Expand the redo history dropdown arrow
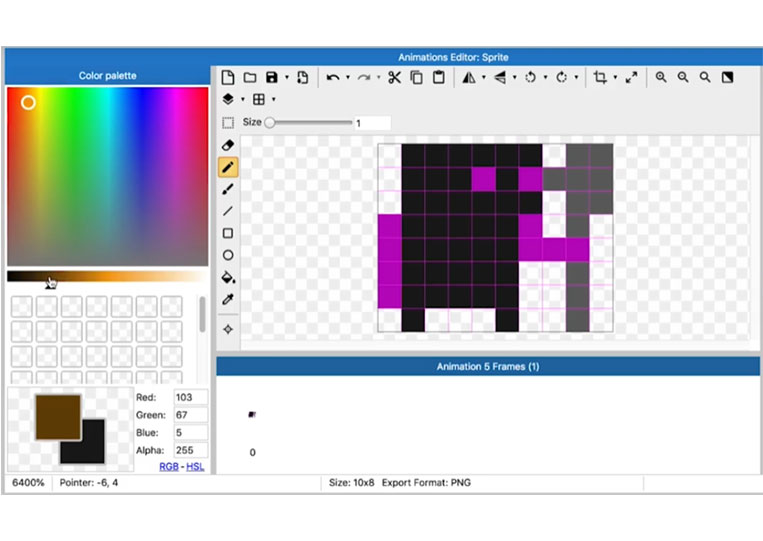 point(378,77)
